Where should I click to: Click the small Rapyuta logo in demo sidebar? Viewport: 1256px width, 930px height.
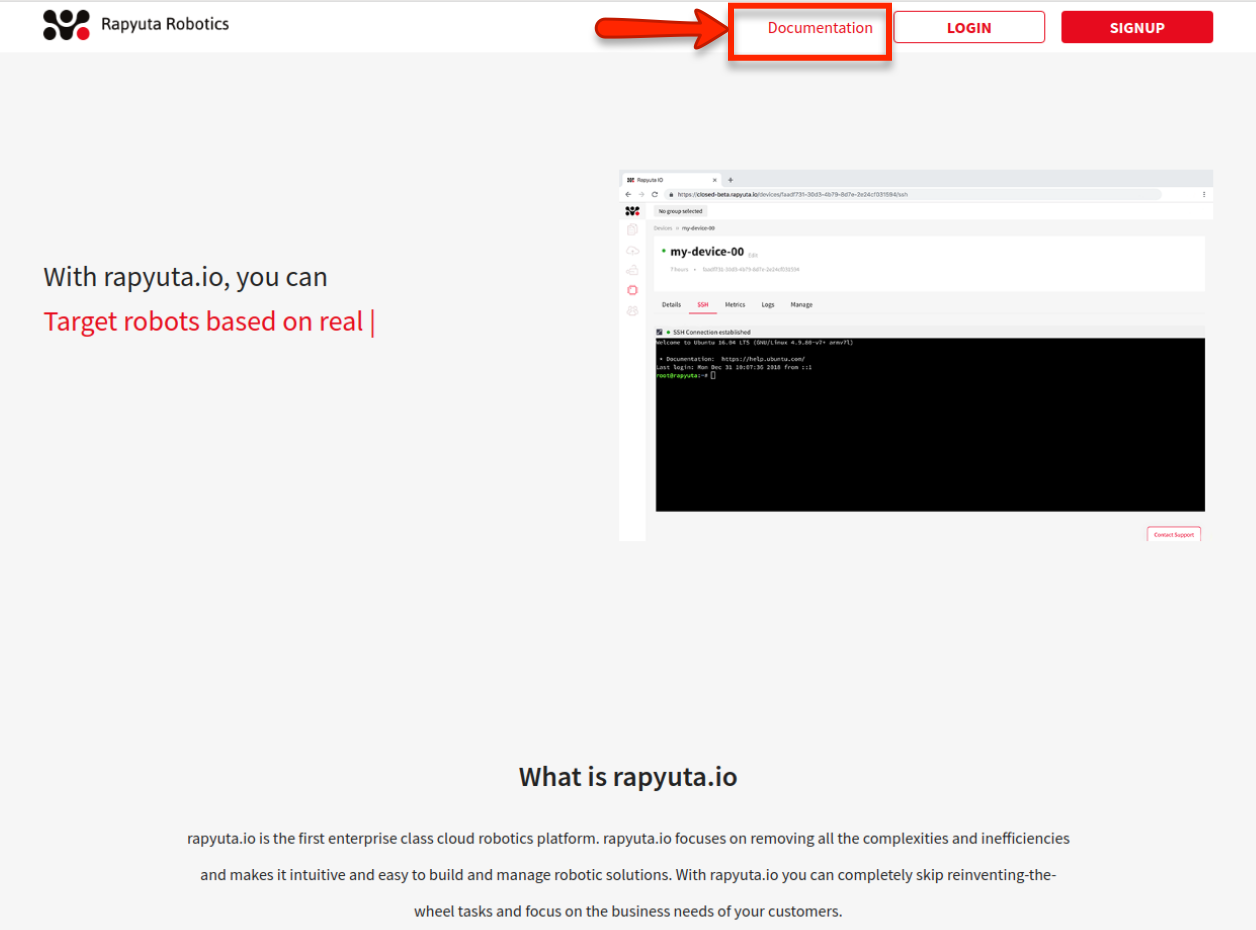click(632, 211)
